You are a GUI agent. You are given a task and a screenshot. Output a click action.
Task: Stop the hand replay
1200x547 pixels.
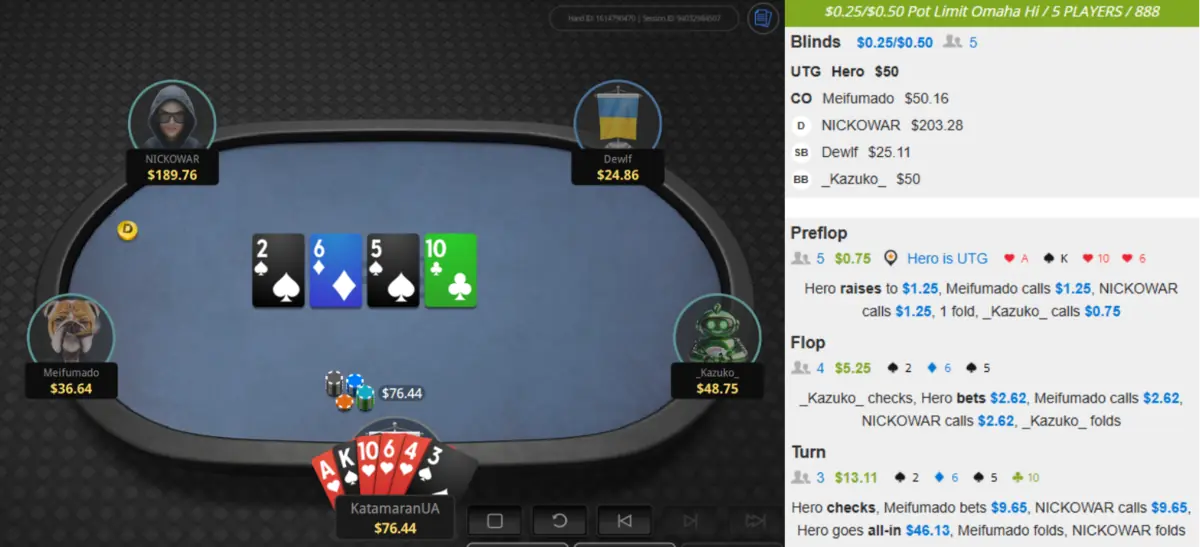coord(494,521)
